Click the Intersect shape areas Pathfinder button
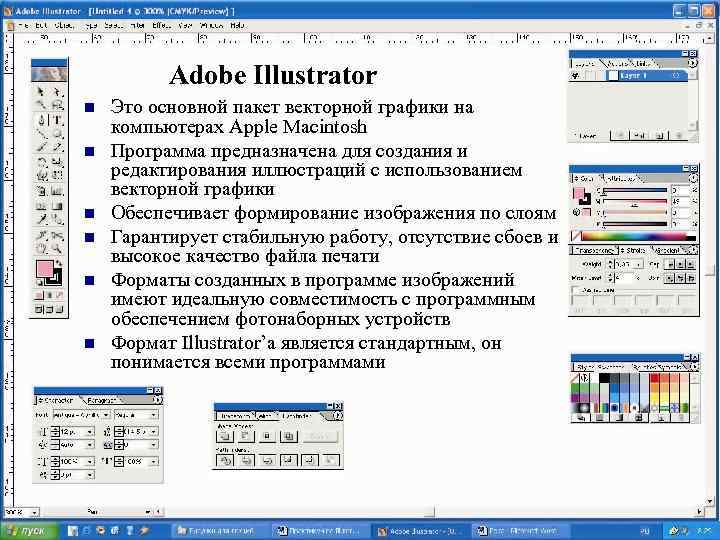Viewport: 720px width, 540px height. 267,436
